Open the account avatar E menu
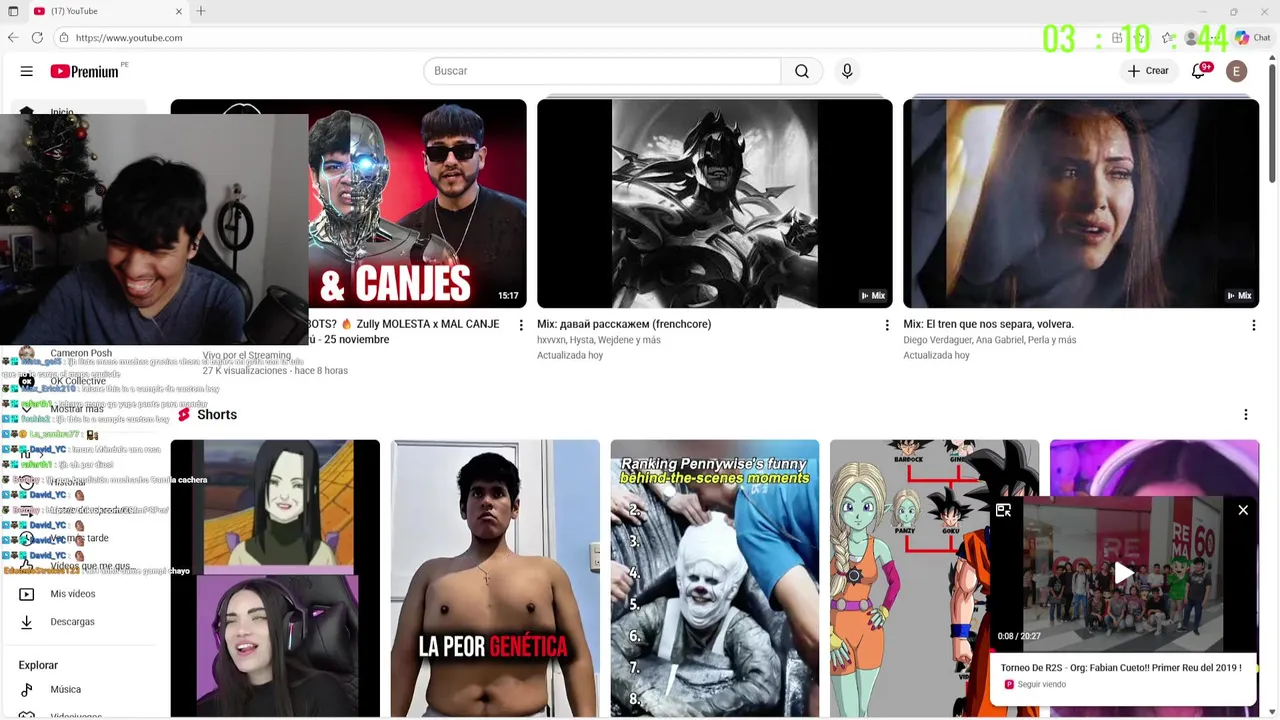 pyautogui.click(x=1237, y=71)
